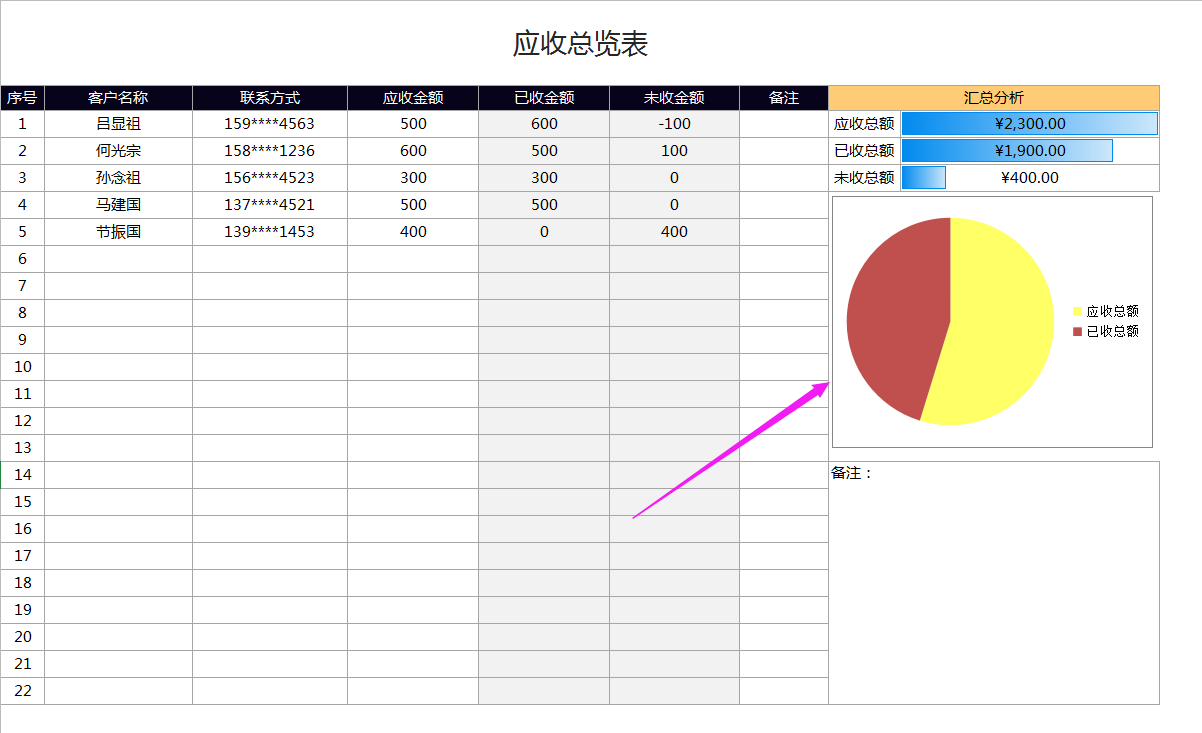Select phone number 158****1236

(x=270, y=150)
